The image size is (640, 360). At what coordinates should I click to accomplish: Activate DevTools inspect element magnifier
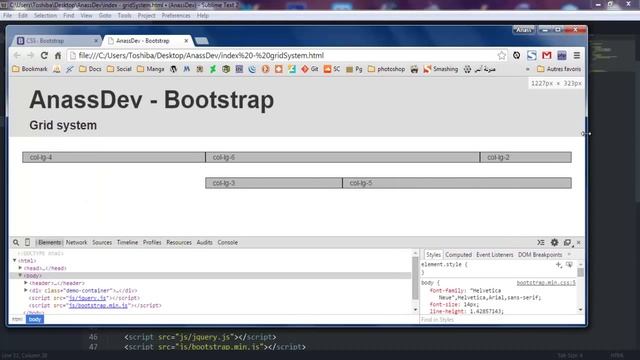click(x=16, y=242)
